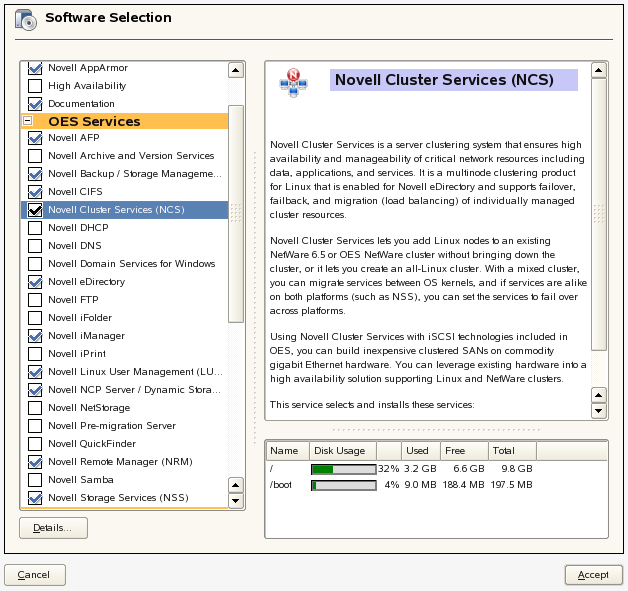Click the vertical pane splitter handle
The width and height of the screenshot is (628, 591).
click(255, 298)
